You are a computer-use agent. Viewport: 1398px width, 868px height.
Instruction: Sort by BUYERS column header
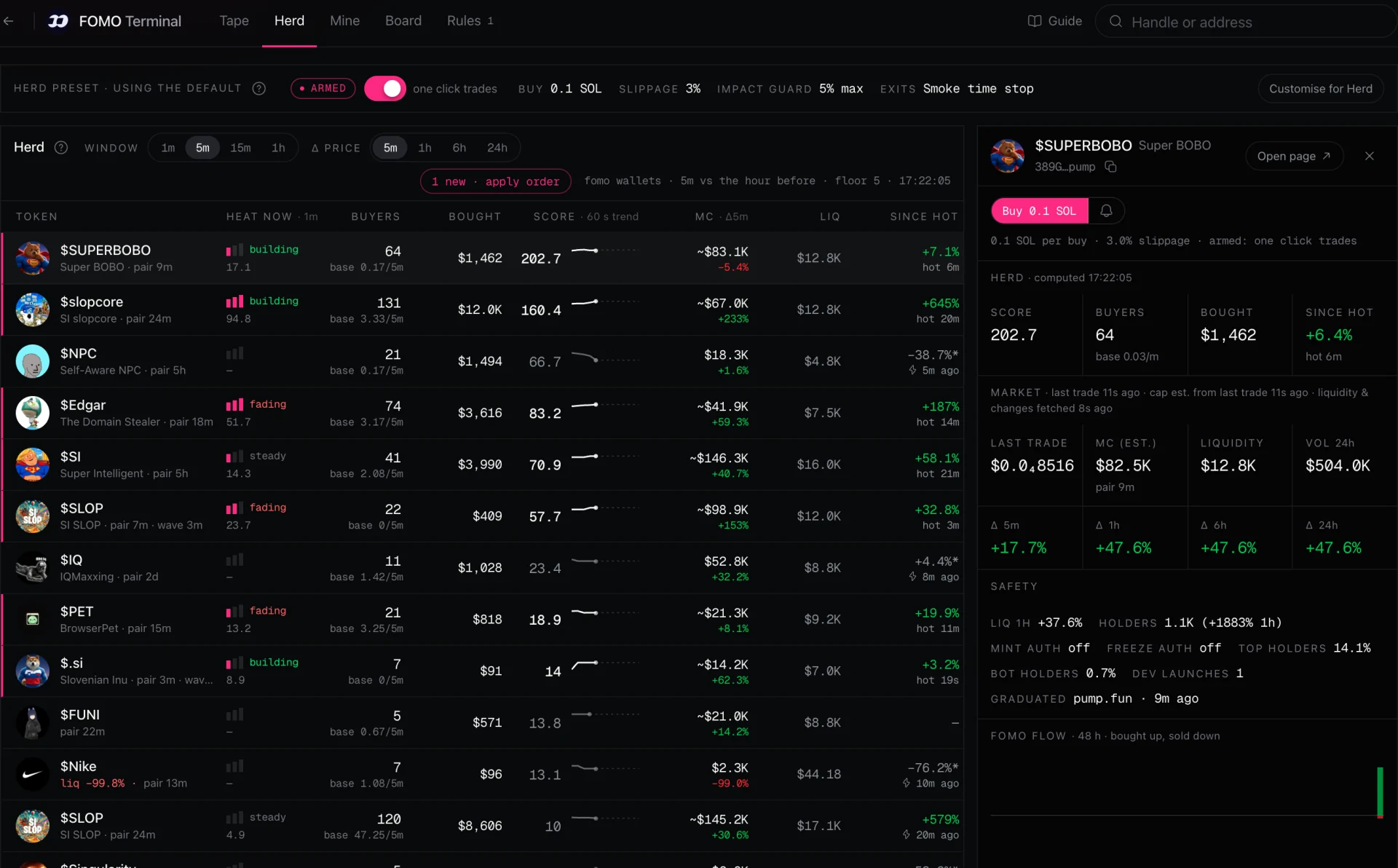376,216
